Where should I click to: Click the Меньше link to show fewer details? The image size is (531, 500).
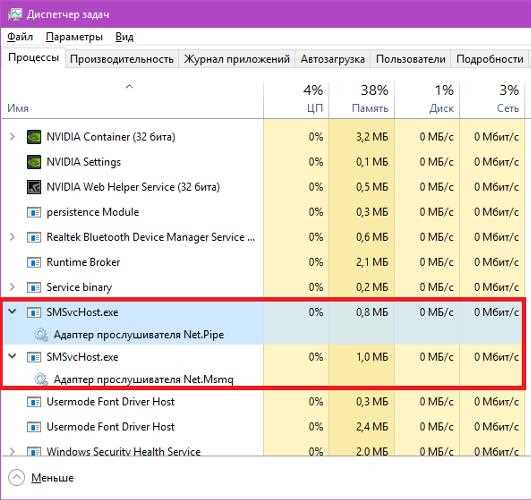pyautogui.click(x=52, y=478)
